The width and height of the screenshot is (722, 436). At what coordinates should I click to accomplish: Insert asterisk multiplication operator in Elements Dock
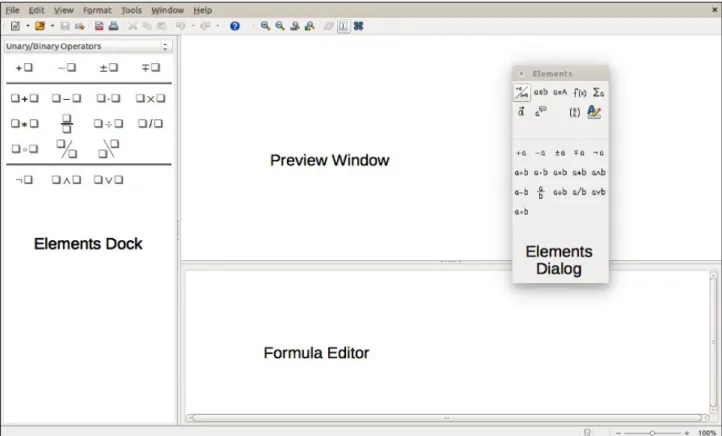(x=24, y=123)
